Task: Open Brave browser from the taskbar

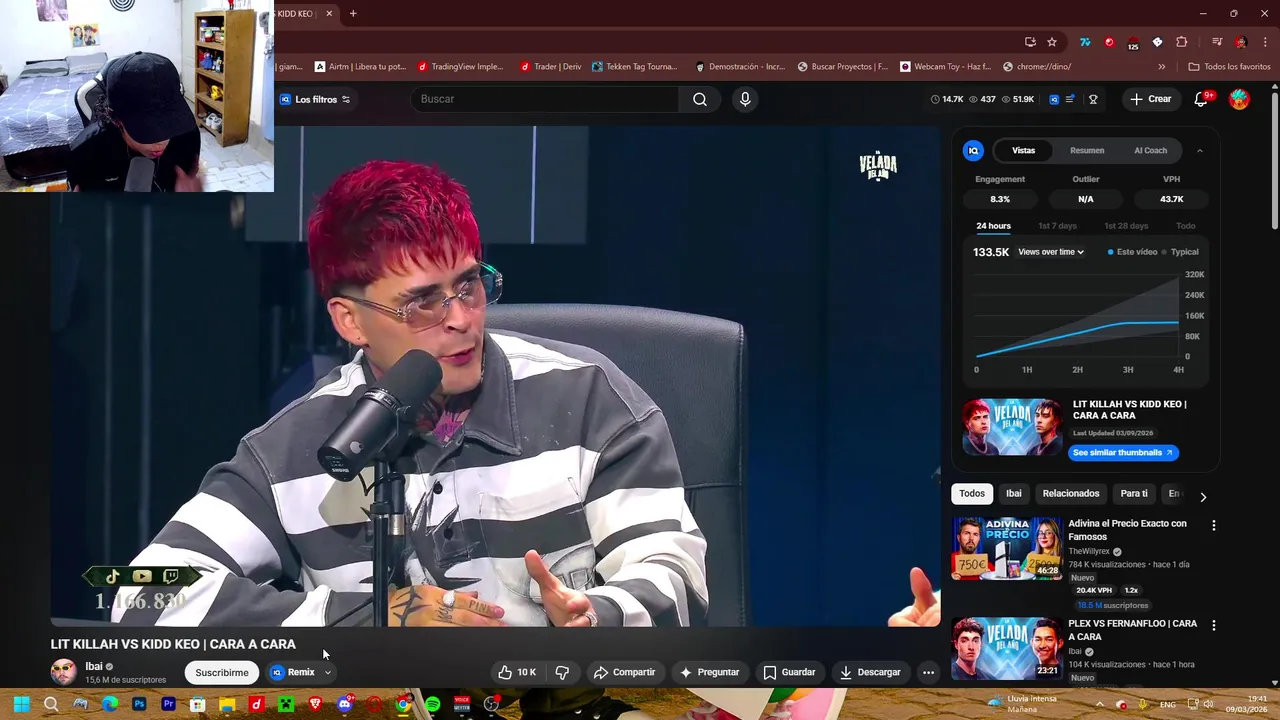Action: [315, 704]
